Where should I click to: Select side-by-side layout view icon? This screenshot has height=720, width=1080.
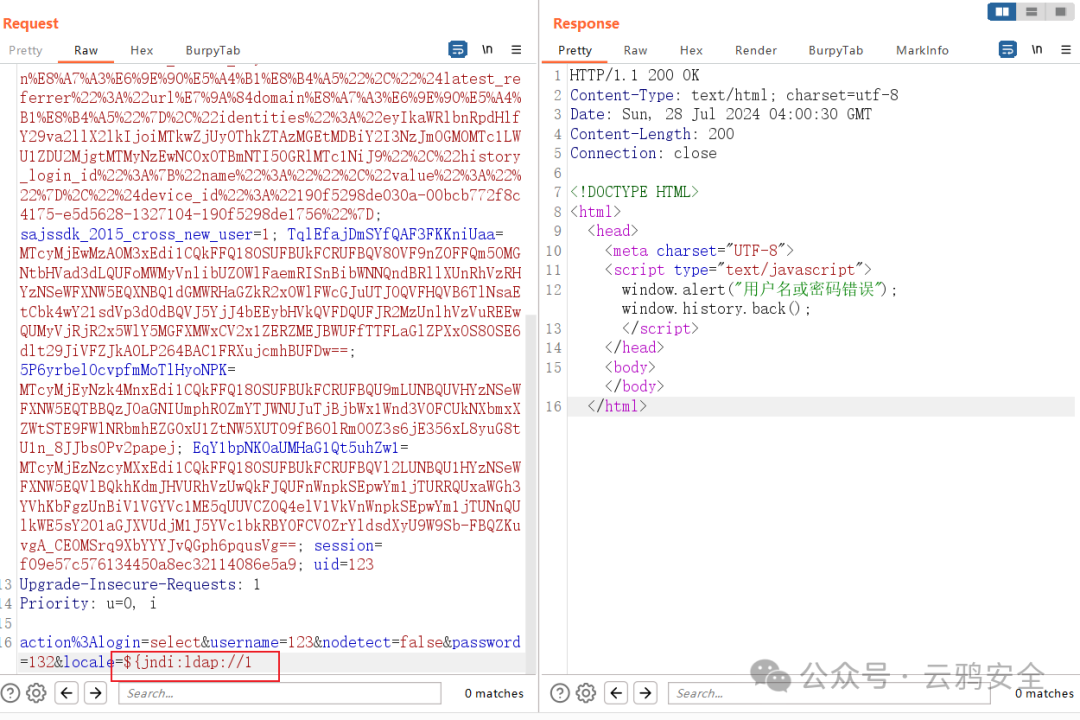(x=1001, y=12)
